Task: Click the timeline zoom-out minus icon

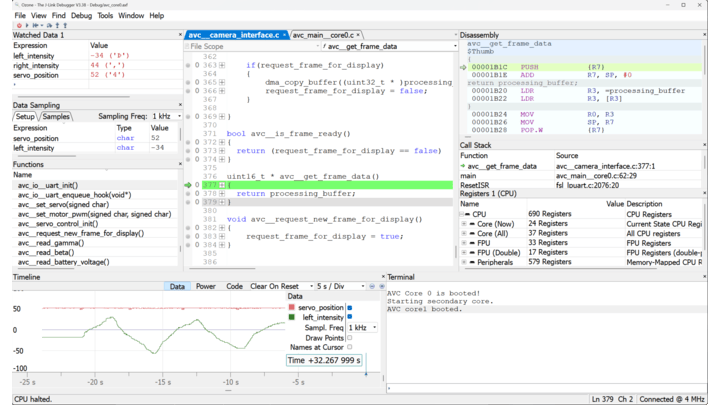Action: (x=371, y=286)
